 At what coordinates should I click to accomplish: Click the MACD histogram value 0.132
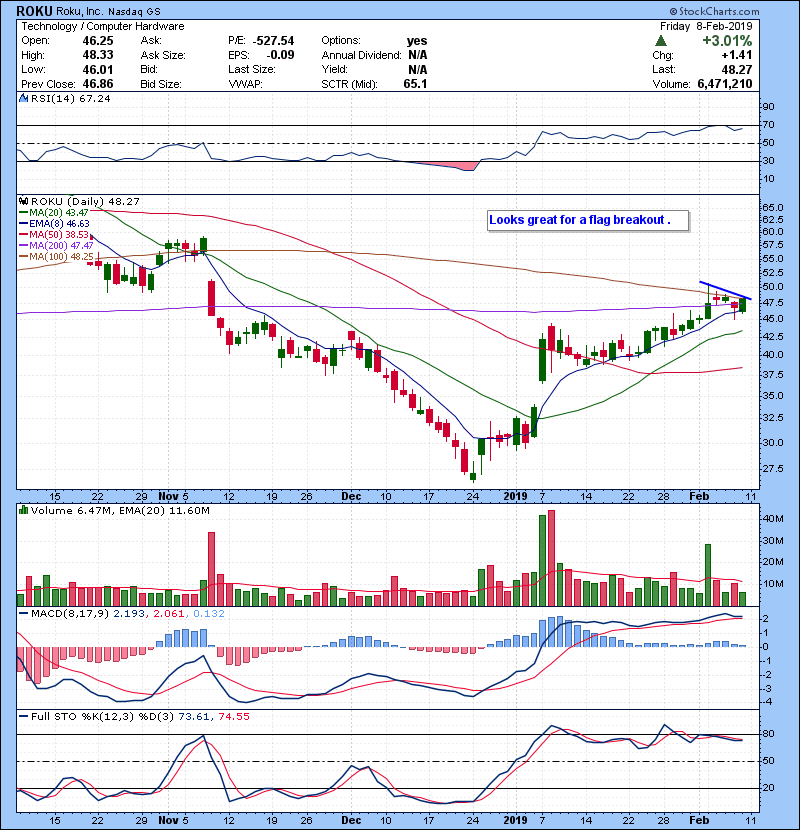[209, 614]
